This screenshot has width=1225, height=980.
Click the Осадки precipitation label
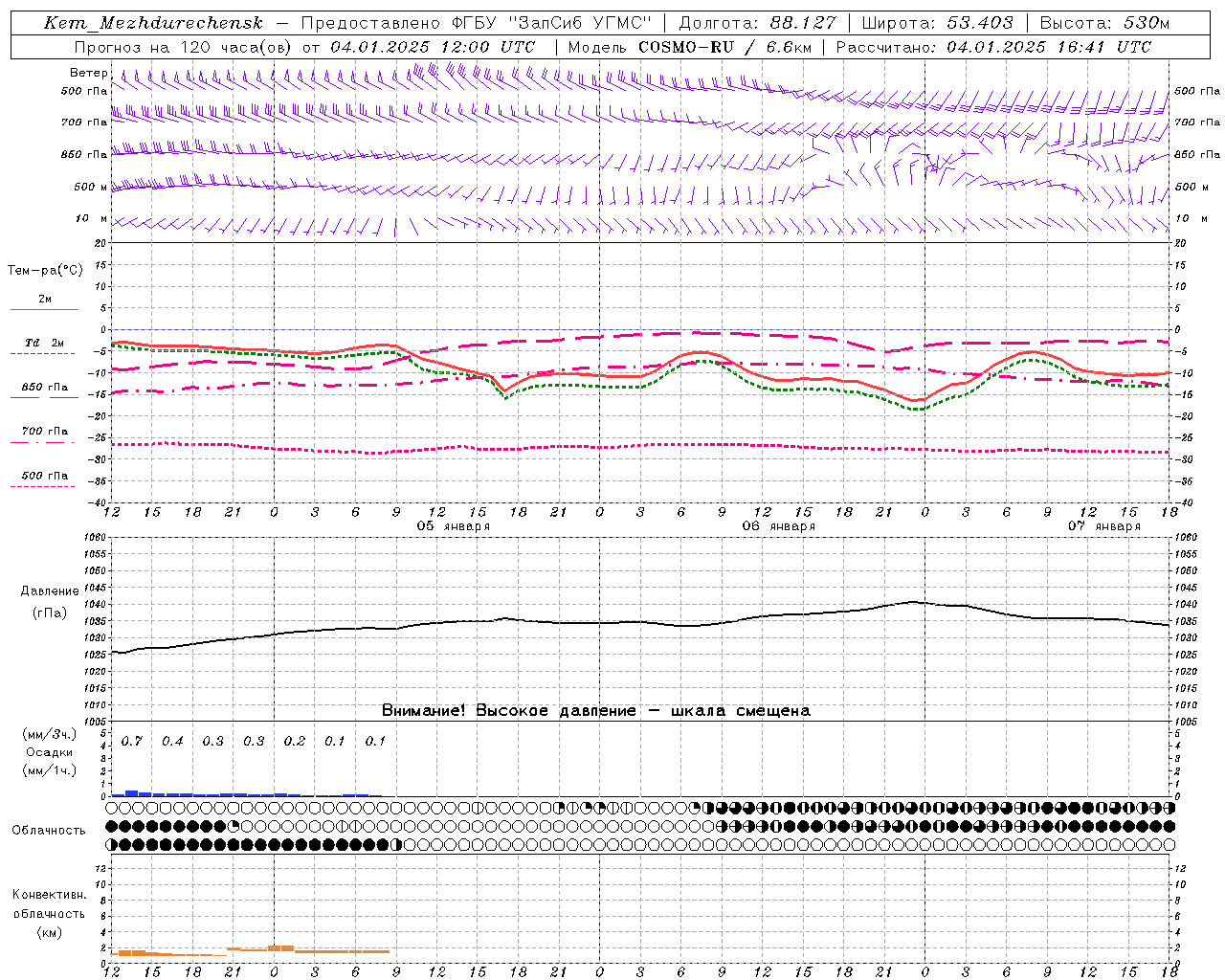[50, 752]
